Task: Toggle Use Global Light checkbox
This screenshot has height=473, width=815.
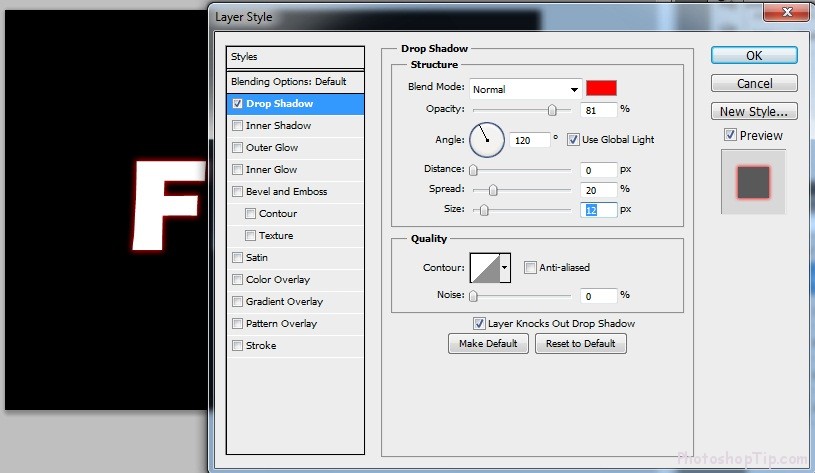Action: pyautogui.click(x=573, y=139)
